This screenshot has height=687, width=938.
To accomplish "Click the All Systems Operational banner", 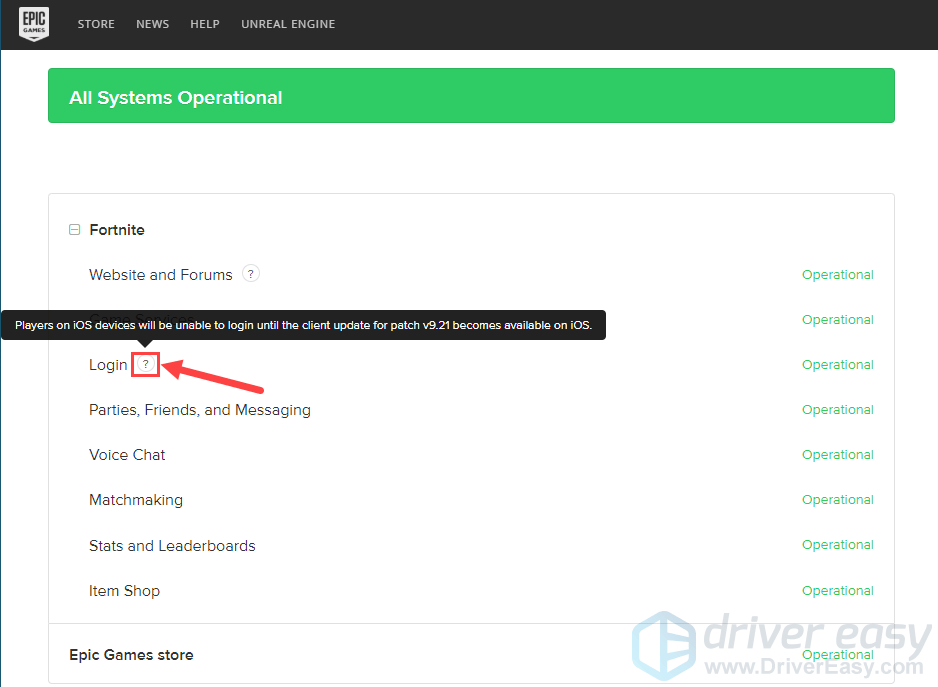I will (x=471, y=96).
